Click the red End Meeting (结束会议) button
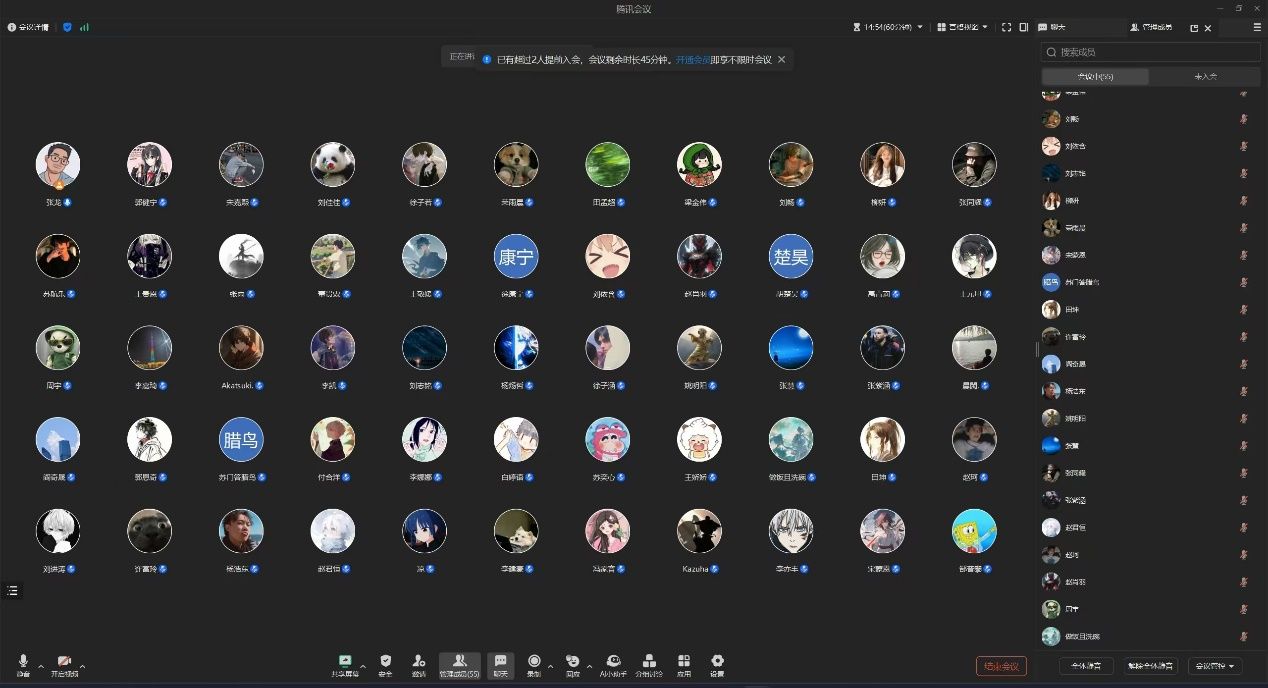The image size is (1268, 688). click(1001, 666)
